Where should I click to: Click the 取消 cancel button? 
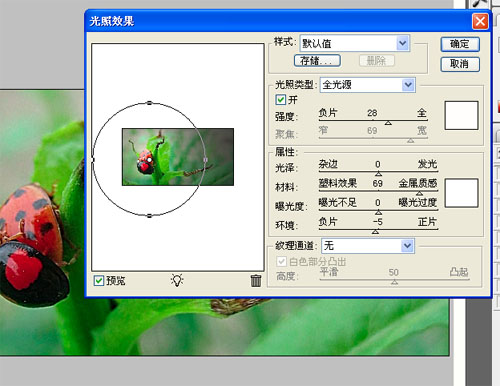tap(460, 64)
